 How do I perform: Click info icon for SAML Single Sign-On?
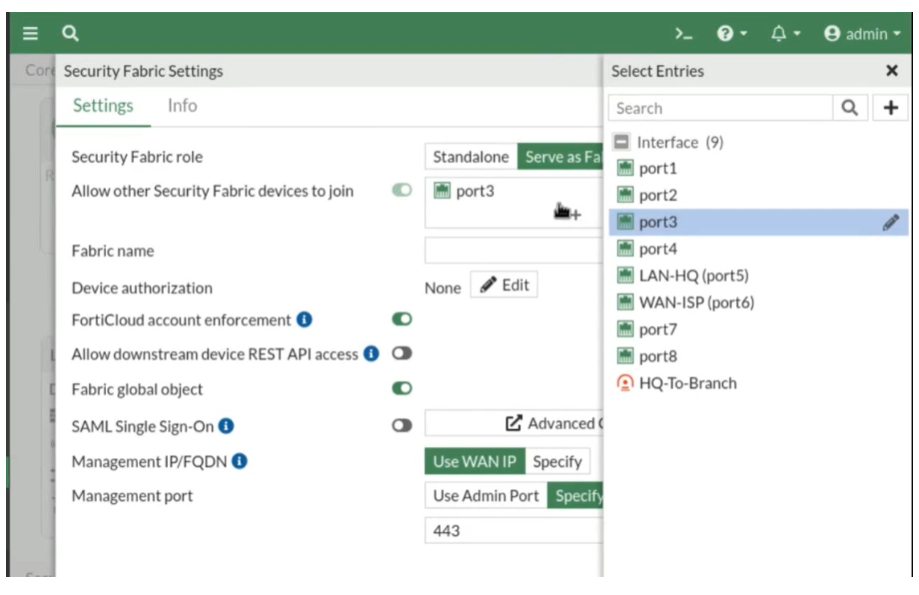click(226, 426)
